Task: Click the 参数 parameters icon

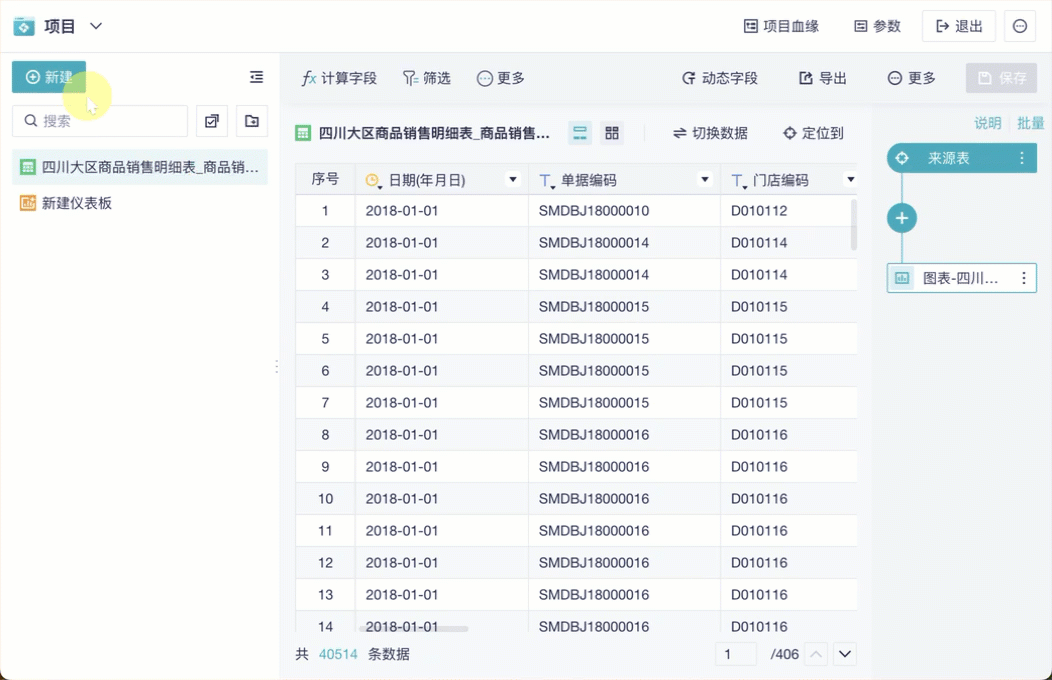Action: [877, 26]
